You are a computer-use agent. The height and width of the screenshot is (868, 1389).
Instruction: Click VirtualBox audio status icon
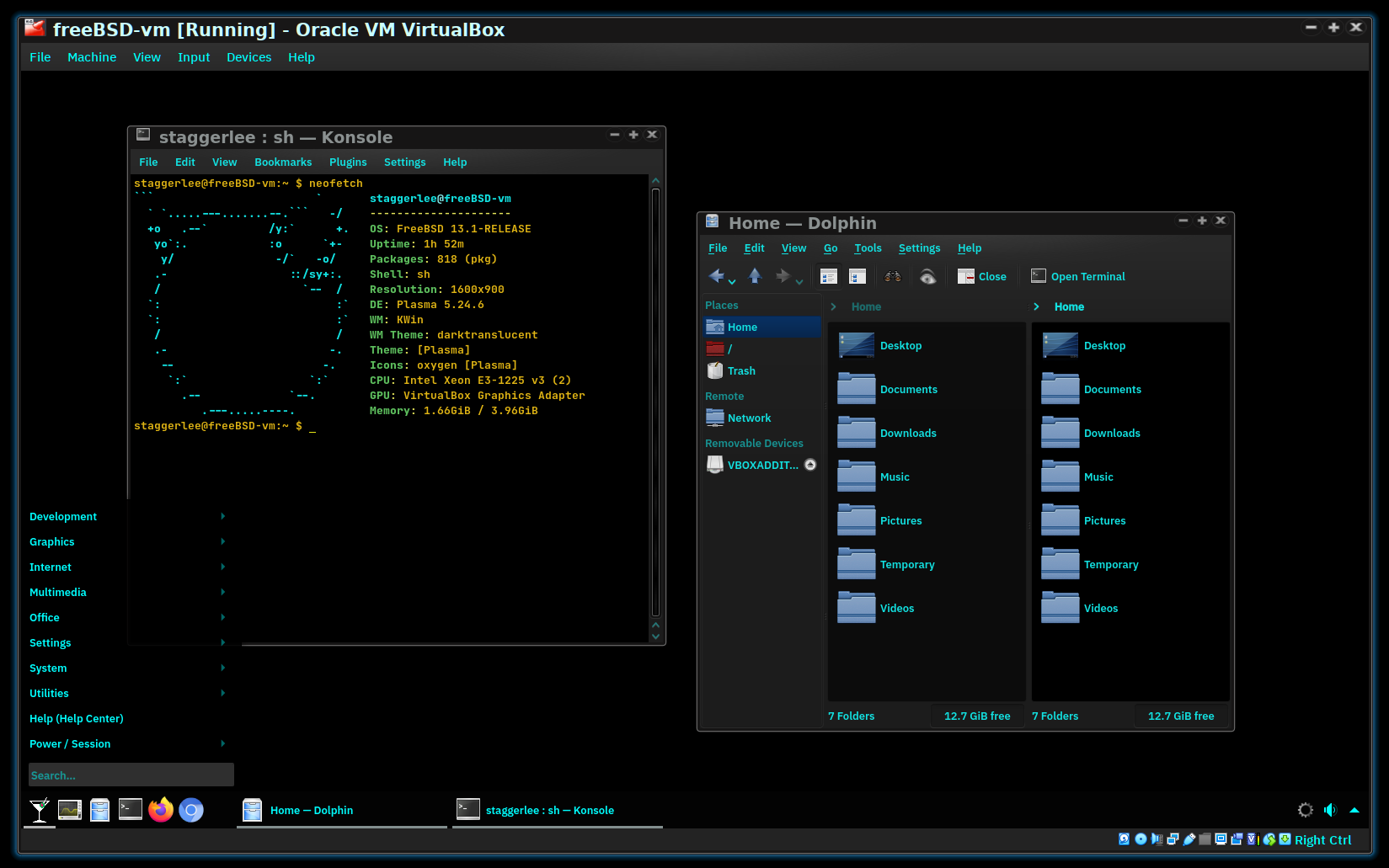coord(1157,839)
